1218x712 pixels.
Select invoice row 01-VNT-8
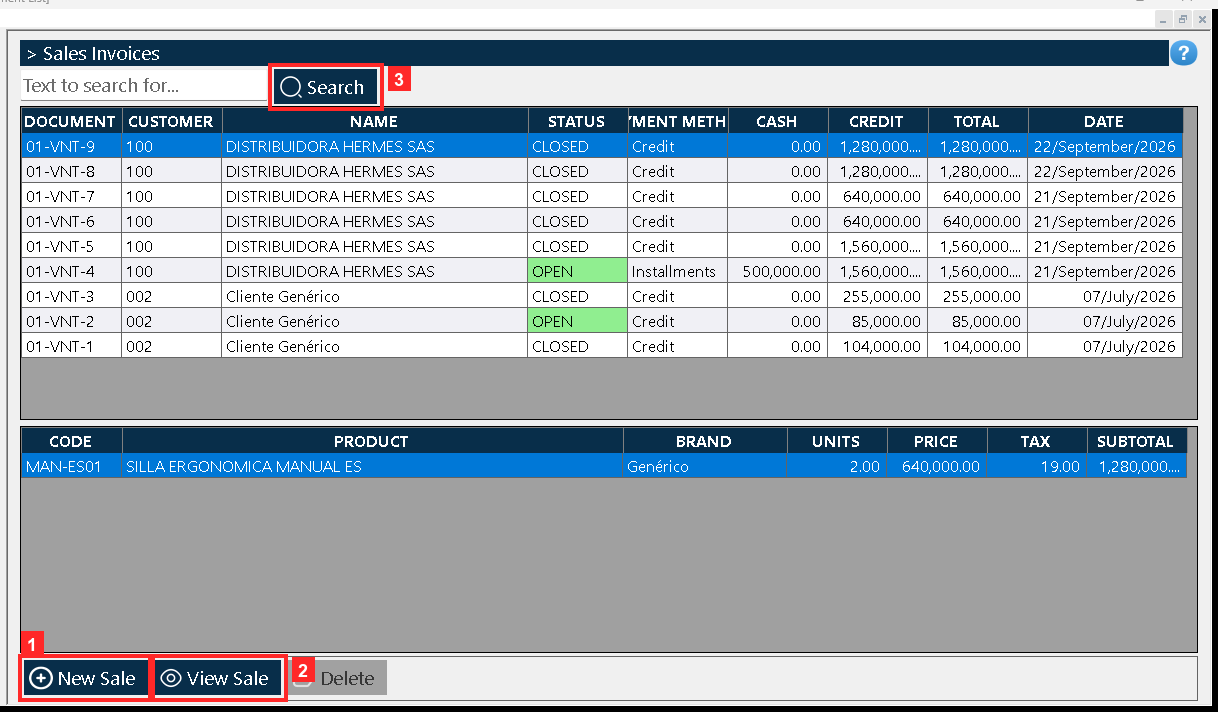click(601, 171)
